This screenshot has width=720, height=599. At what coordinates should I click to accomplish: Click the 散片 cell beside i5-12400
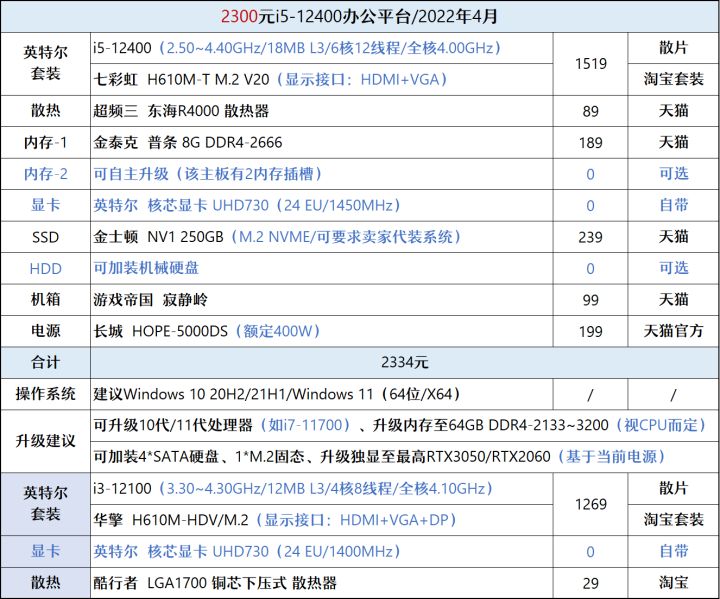click(x=674, y=48)
